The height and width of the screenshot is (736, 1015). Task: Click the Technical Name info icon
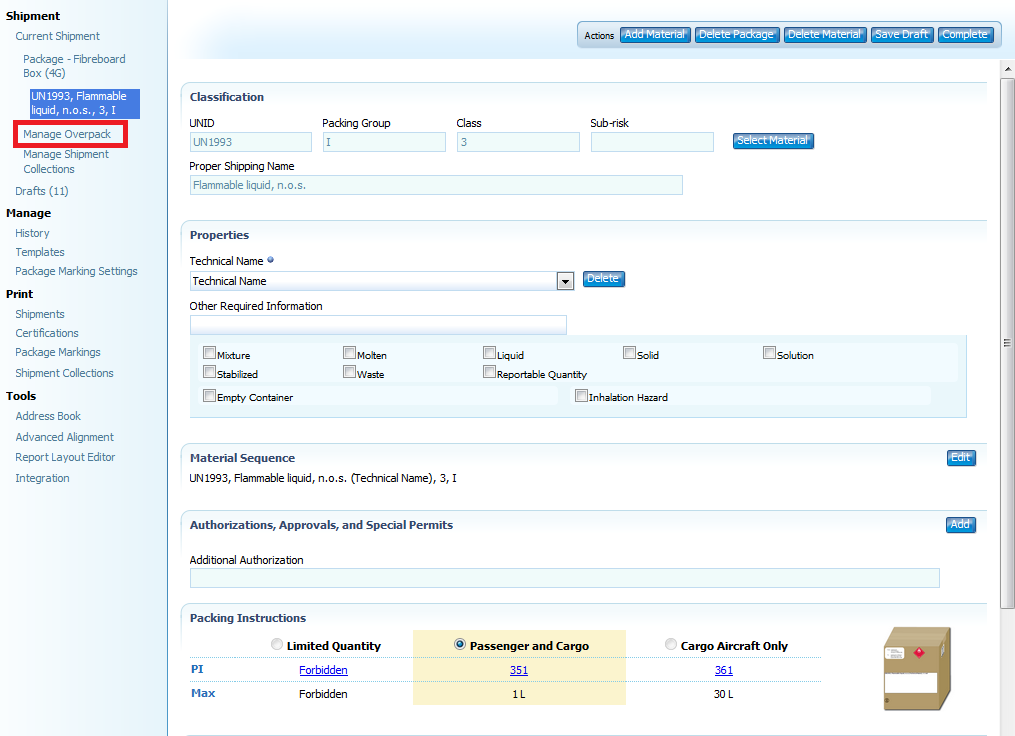click(271, 261)
